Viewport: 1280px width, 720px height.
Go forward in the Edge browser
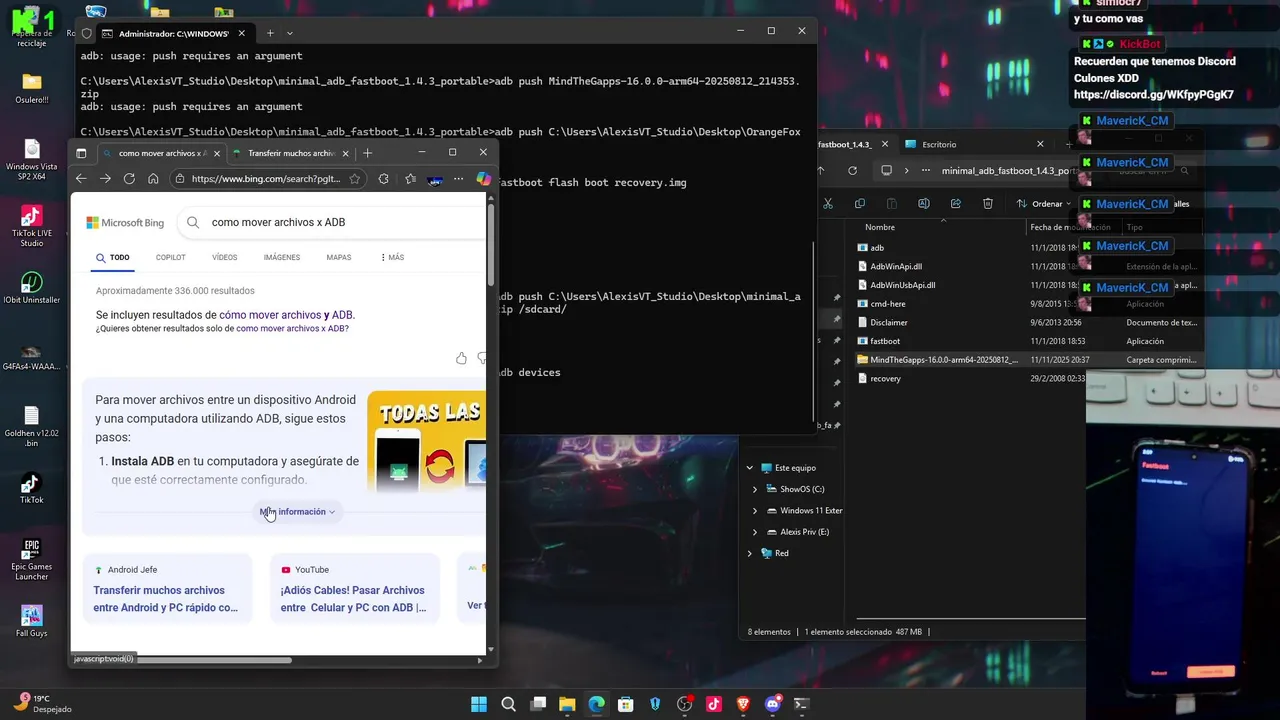coord(105,179)
